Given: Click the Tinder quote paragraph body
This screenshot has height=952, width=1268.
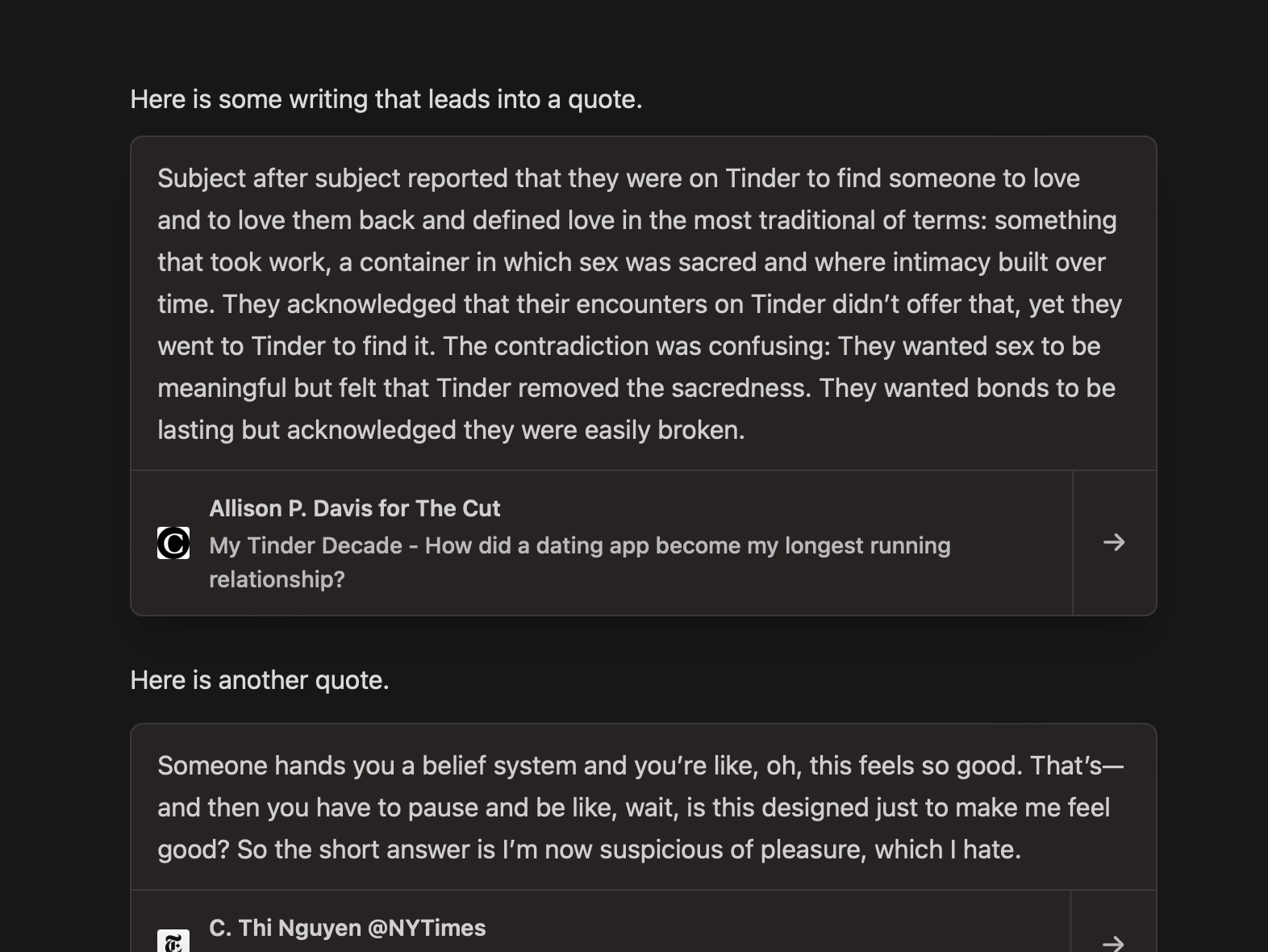Looking at the screenshot, I should coord(641,304).
